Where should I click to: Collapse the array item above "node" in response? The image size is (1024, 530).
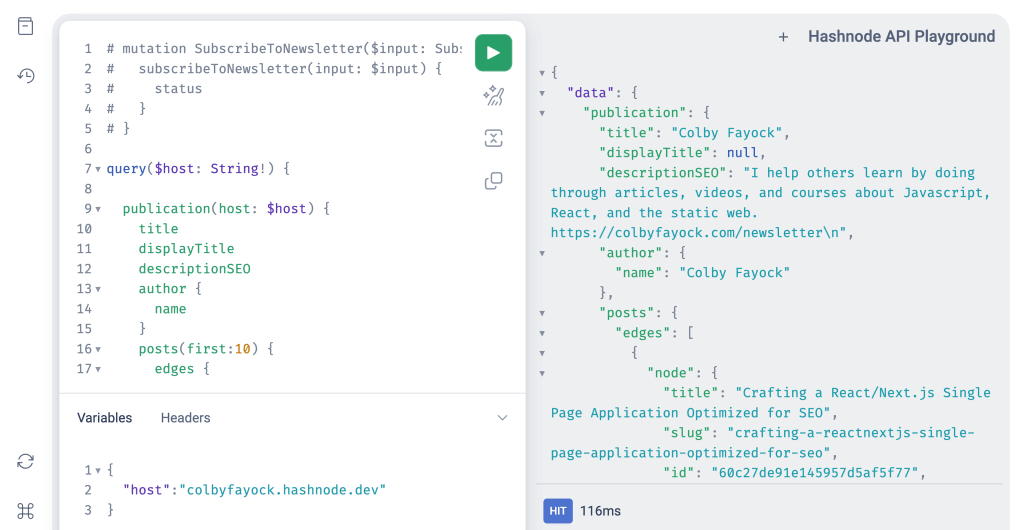pyautogui.click(x=542, y=353)
